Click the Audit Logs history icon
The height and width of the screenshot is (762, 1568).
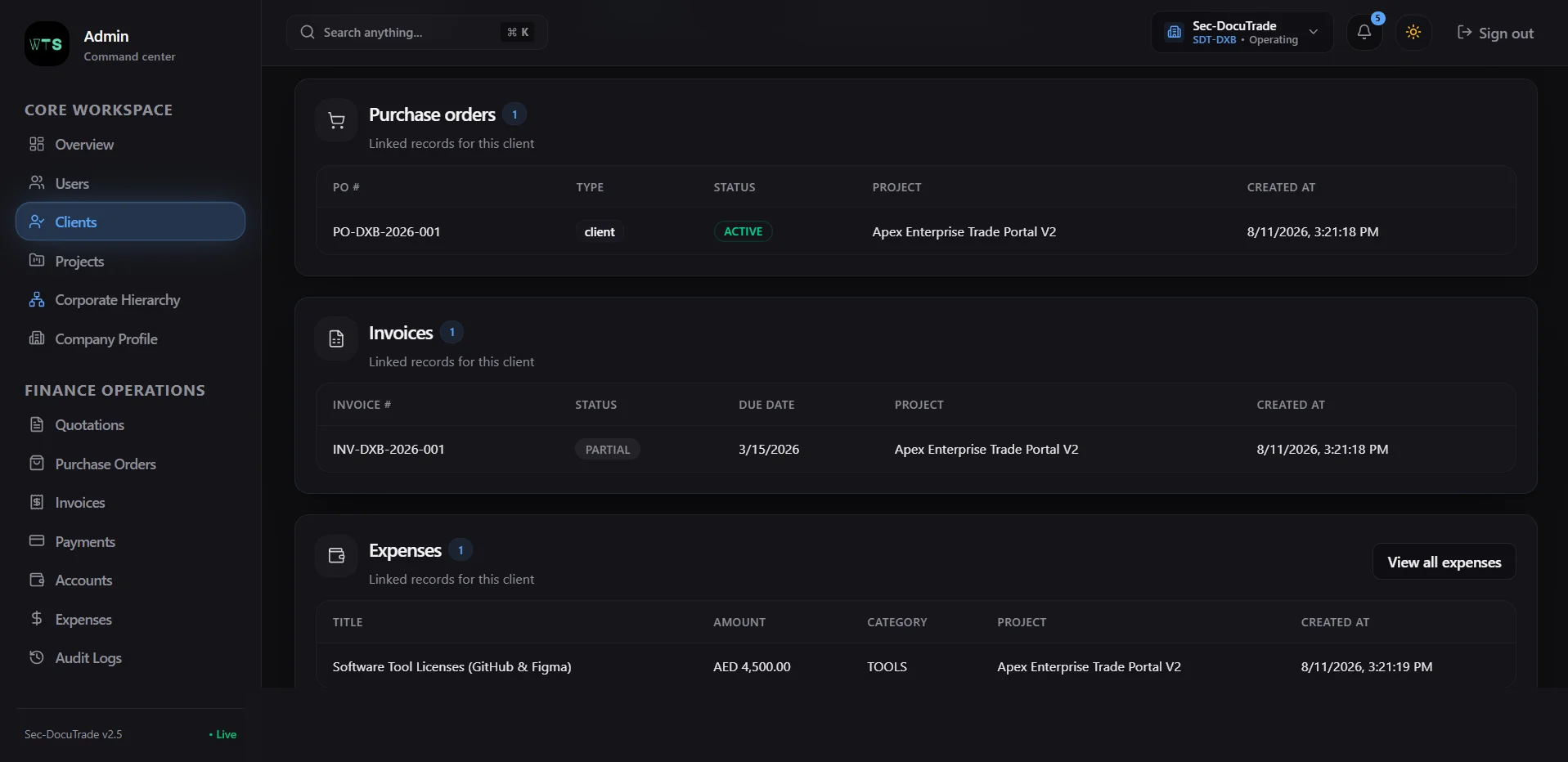37,657
